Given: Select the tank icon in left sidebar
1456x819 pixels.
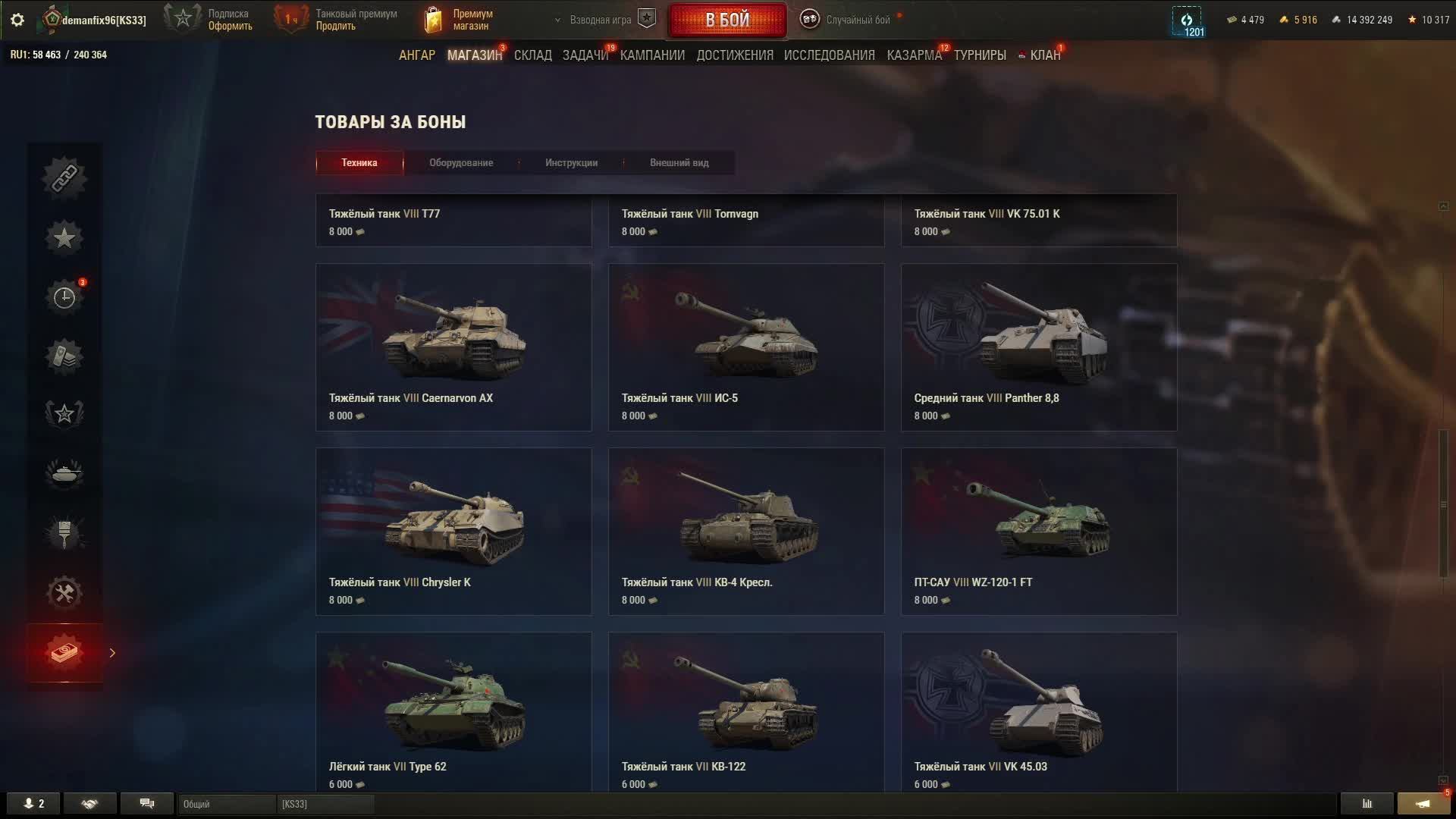Looking at the screenshot, I should (x=64, y=474).
